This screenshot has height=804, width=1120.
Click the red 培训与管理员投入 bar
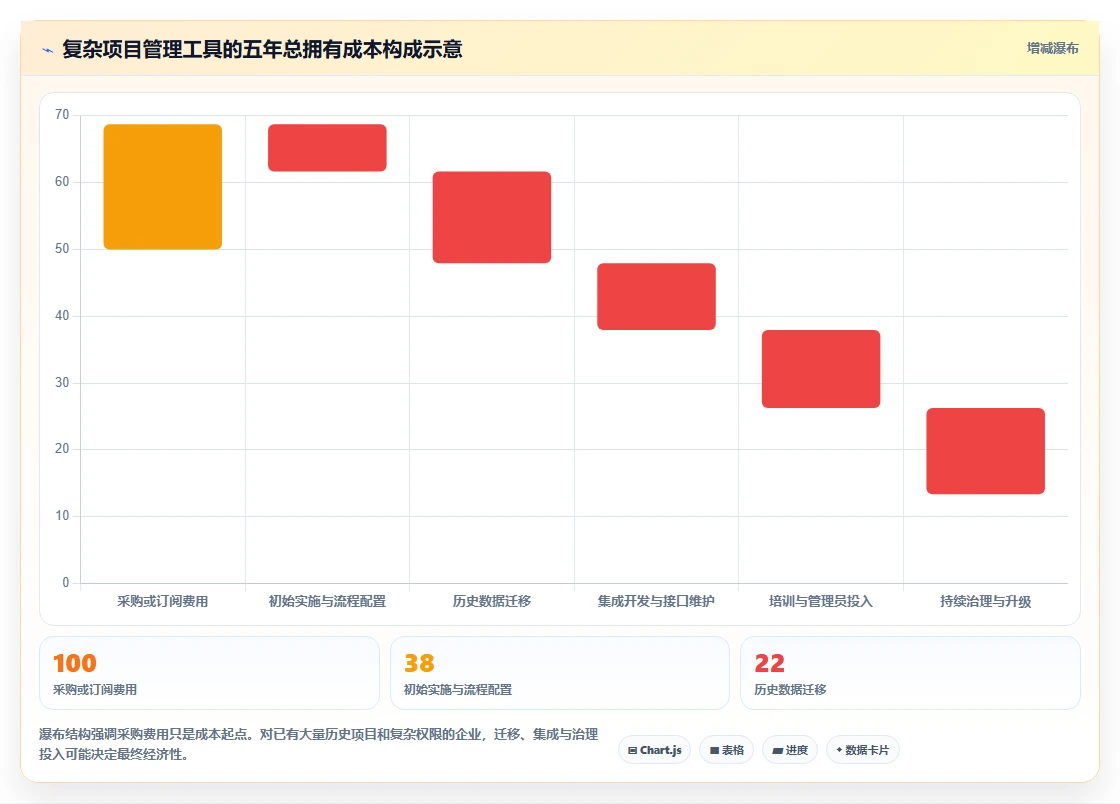click(x=821, y=369)
